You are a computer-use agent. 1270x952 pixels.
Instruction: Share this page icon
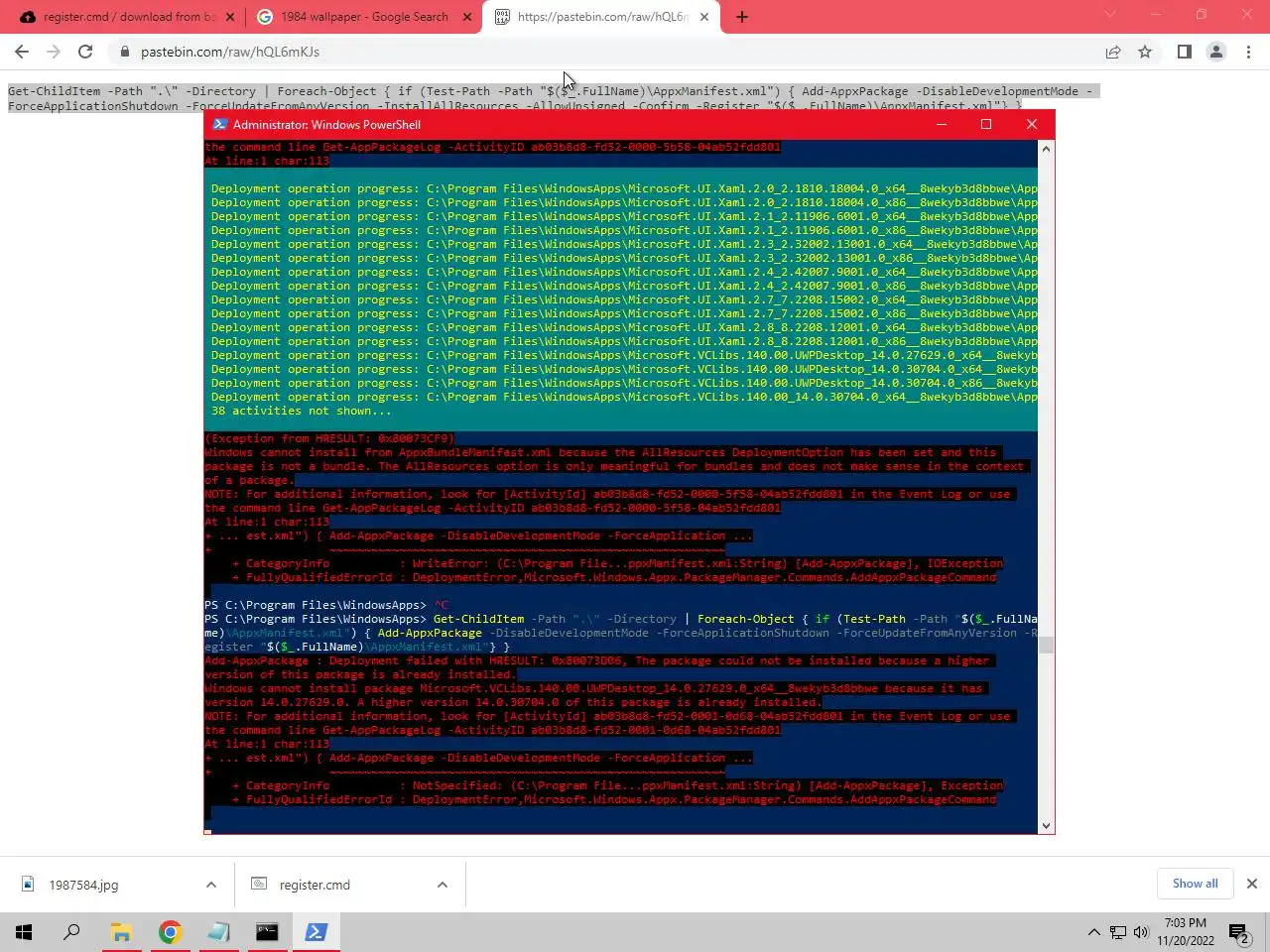[1113, 52]
